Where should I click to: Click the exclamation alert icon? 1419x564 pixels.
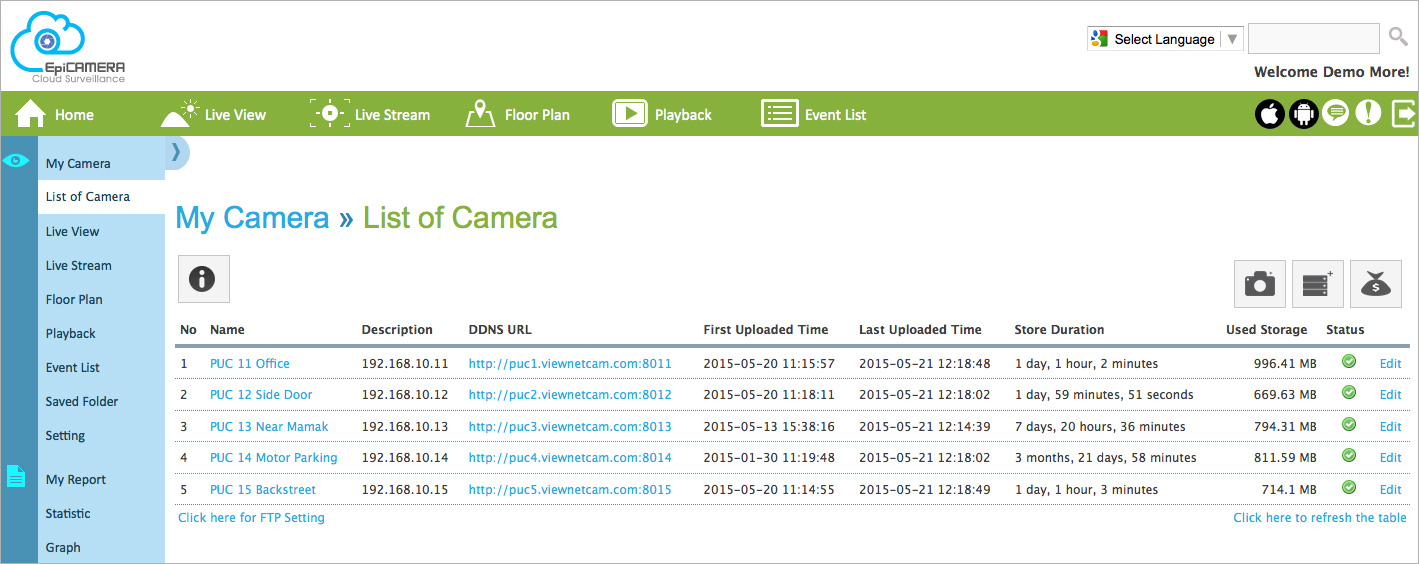pos(1368,113)
